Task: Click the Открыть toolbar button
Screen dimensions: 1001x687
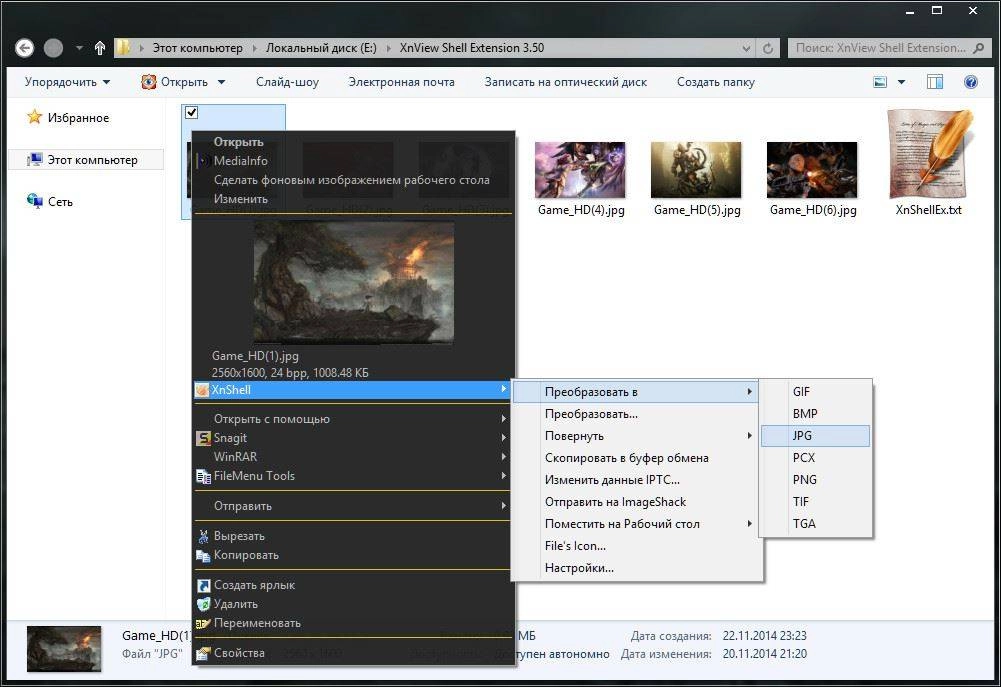Action: (x=176, y=82)
